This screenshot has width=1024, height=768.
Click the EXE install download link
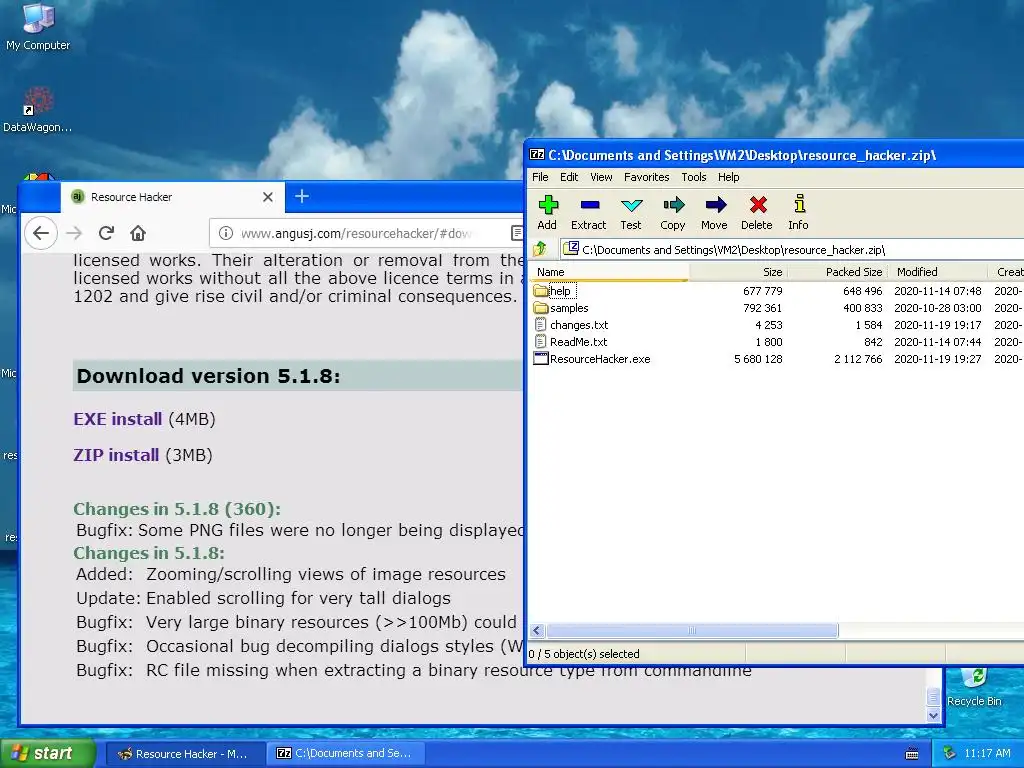point(118,419)
